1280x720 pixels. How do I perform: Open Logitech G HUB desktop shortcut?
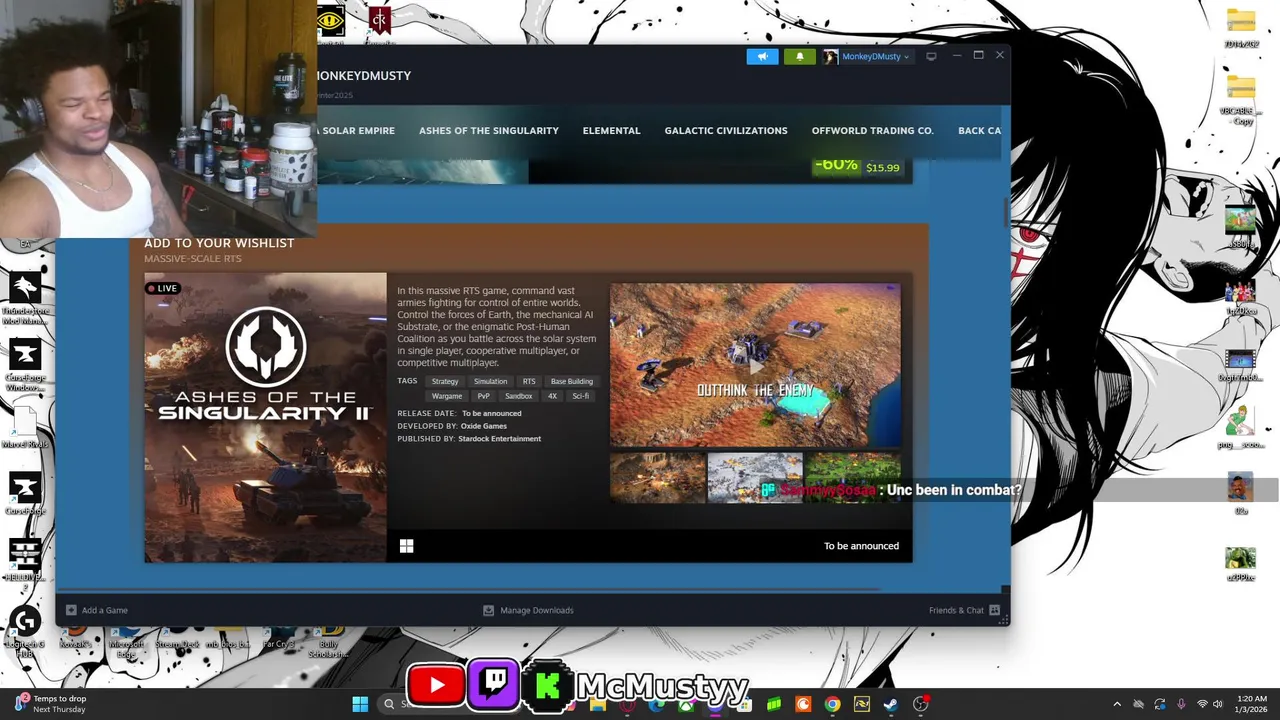[x=25, y=631]
